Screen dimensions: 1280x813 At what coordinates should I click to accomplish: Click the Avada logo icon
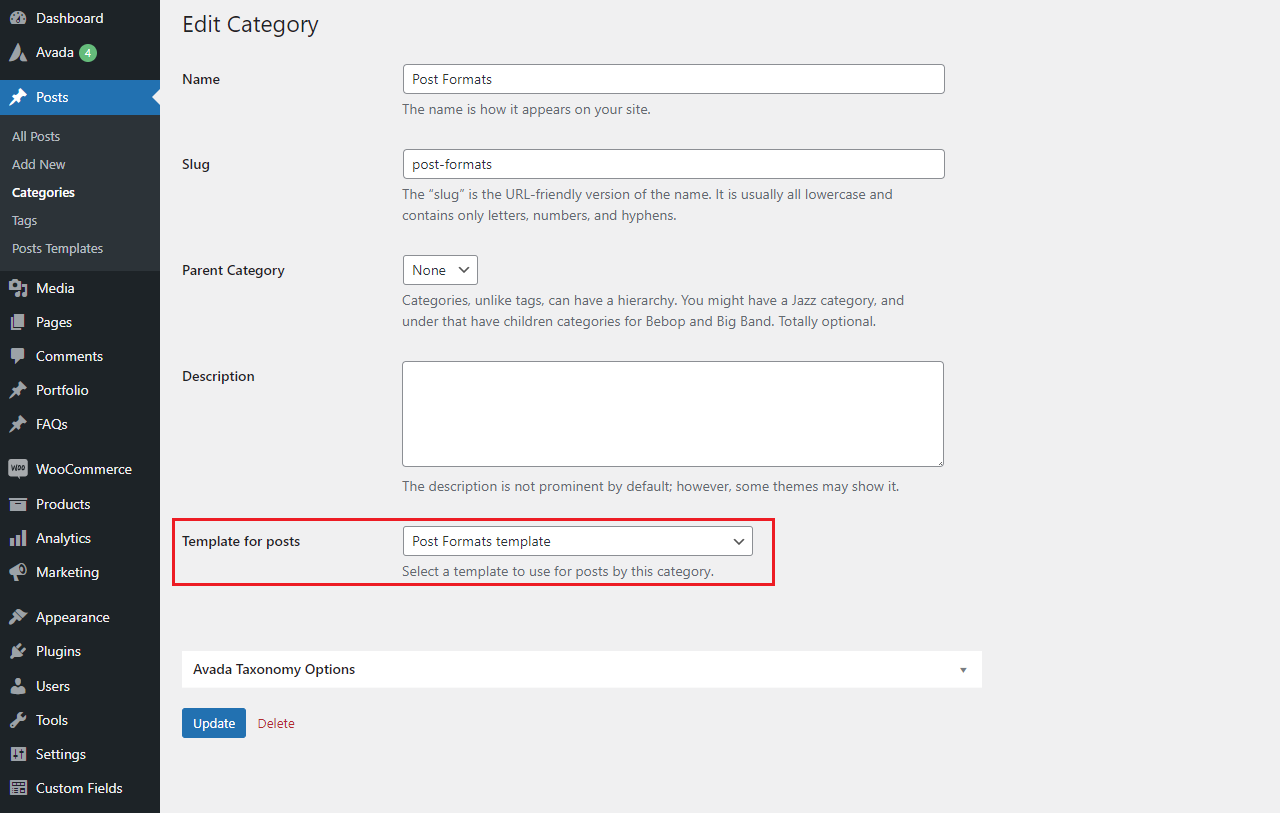[x=18, y=52]
